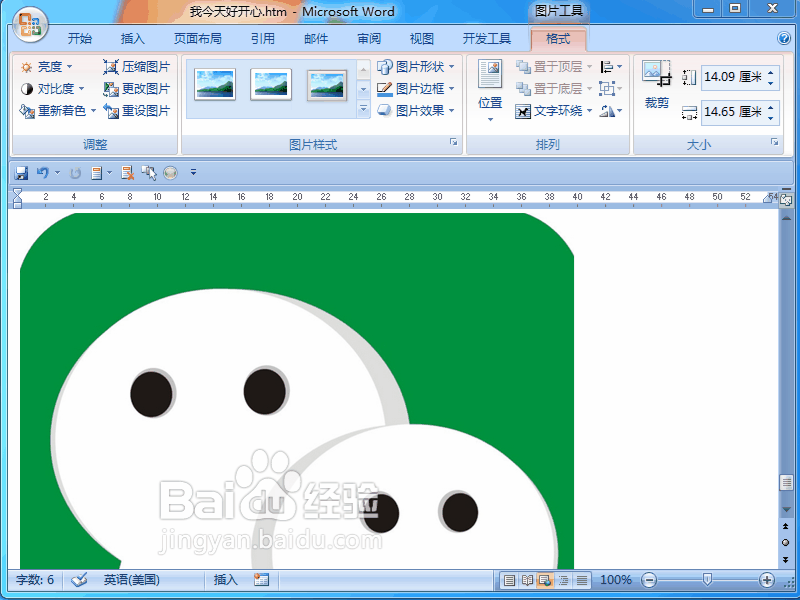The width and height of the screenshot is (800, 600).
Task: Open text wrapping (文字环绕) menu
Action: [554, 111]
